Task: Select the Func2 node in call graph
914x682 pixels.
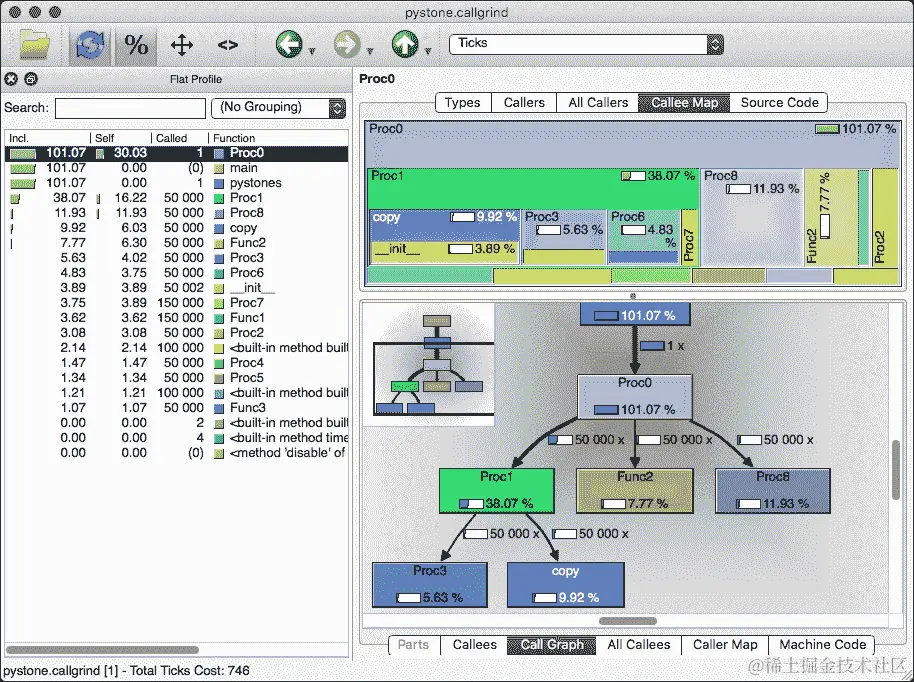Action: point(635,491)
